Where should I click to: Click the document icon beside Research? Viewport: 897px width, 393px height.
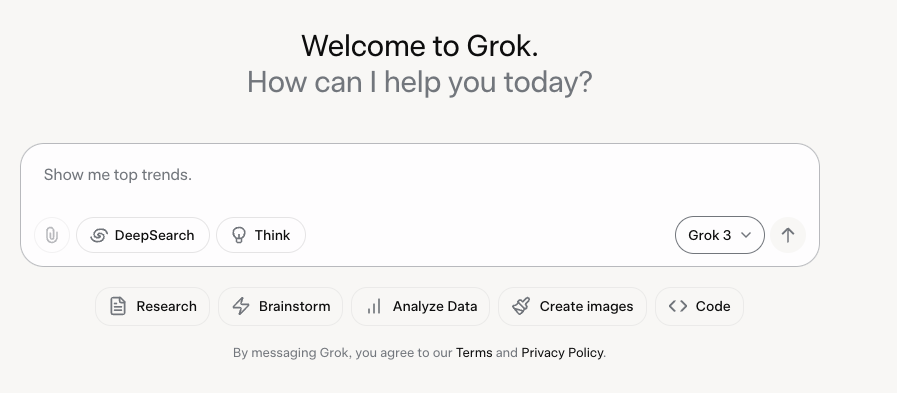(118, 306)
